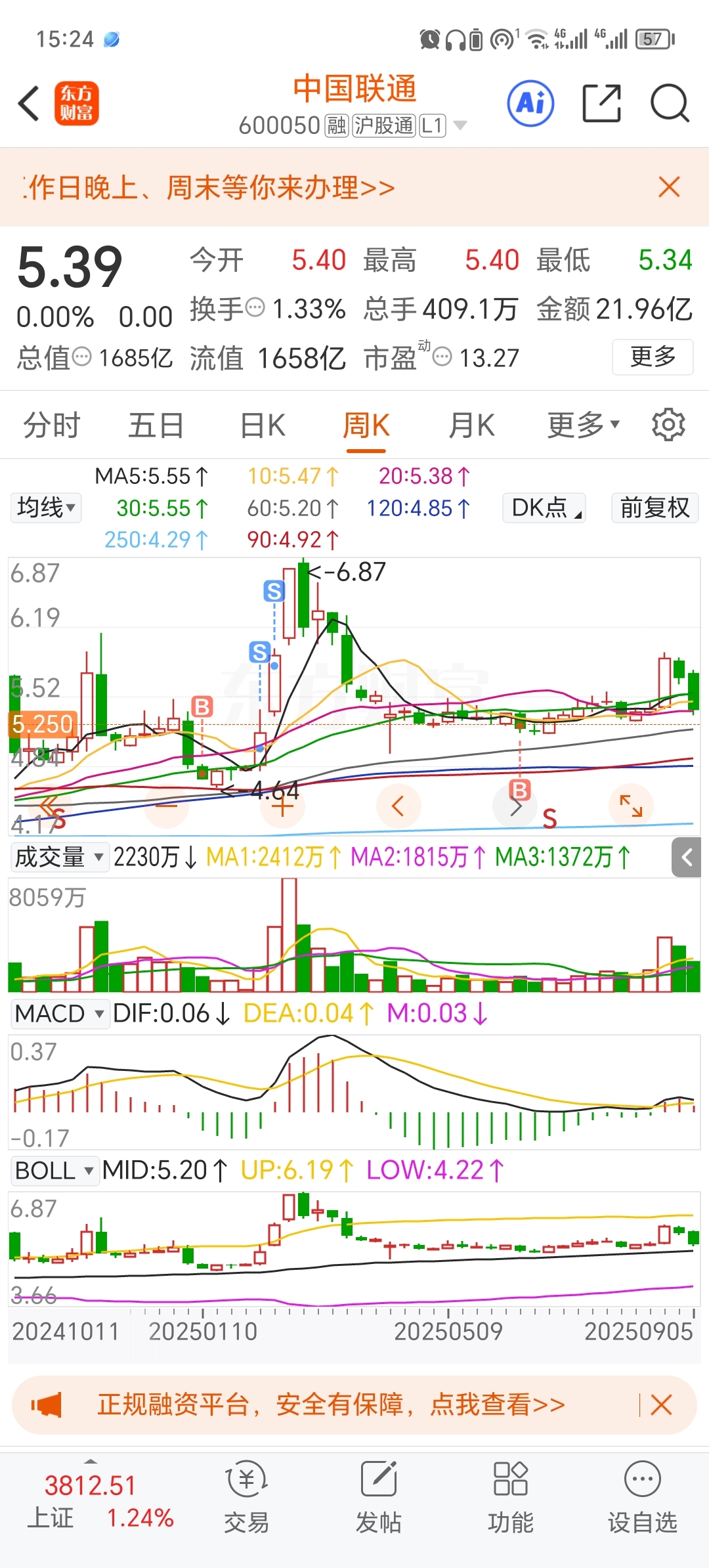This screenshot has height=1568, width=709.
Task: Tap the info icon beside 换手
Action: tap(255, 307)
